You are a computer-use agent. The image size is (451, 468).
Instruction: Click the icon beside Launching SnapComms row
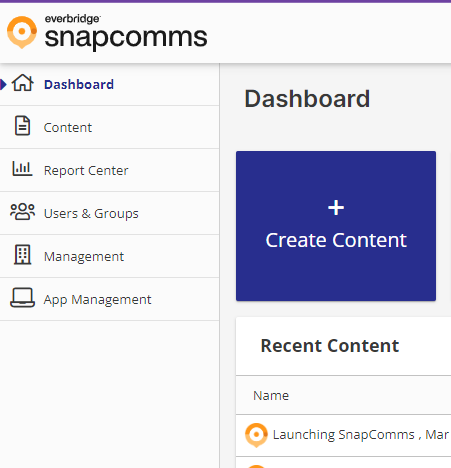(256, 435)
